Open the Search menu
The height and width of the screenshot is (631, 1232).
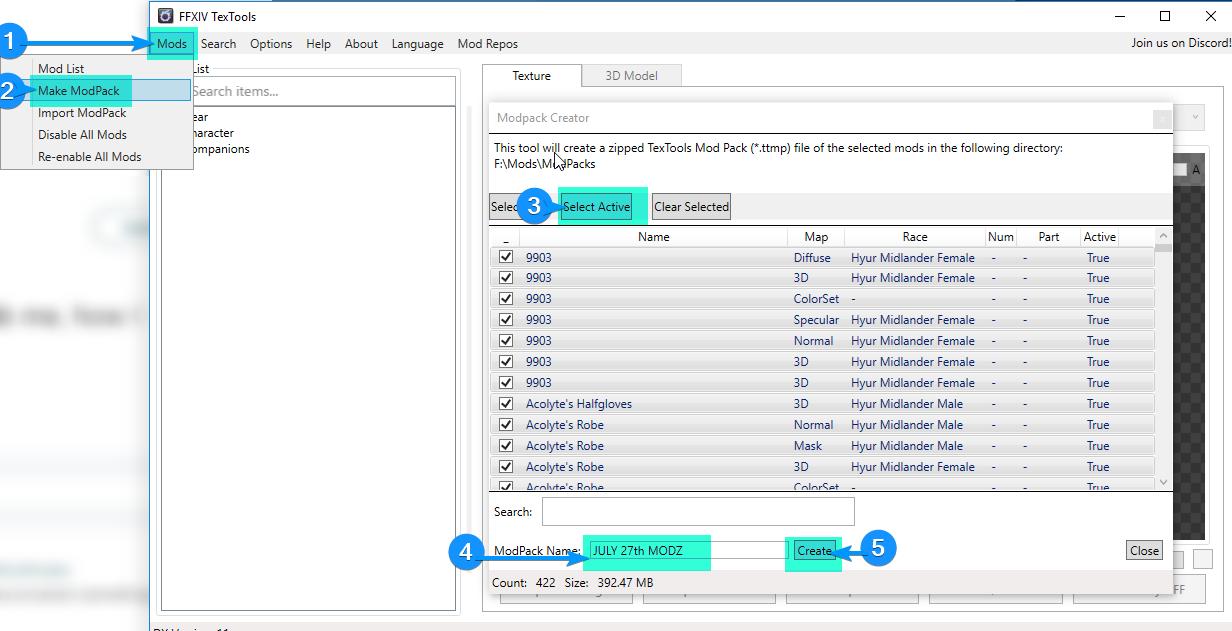coord(218,44)
